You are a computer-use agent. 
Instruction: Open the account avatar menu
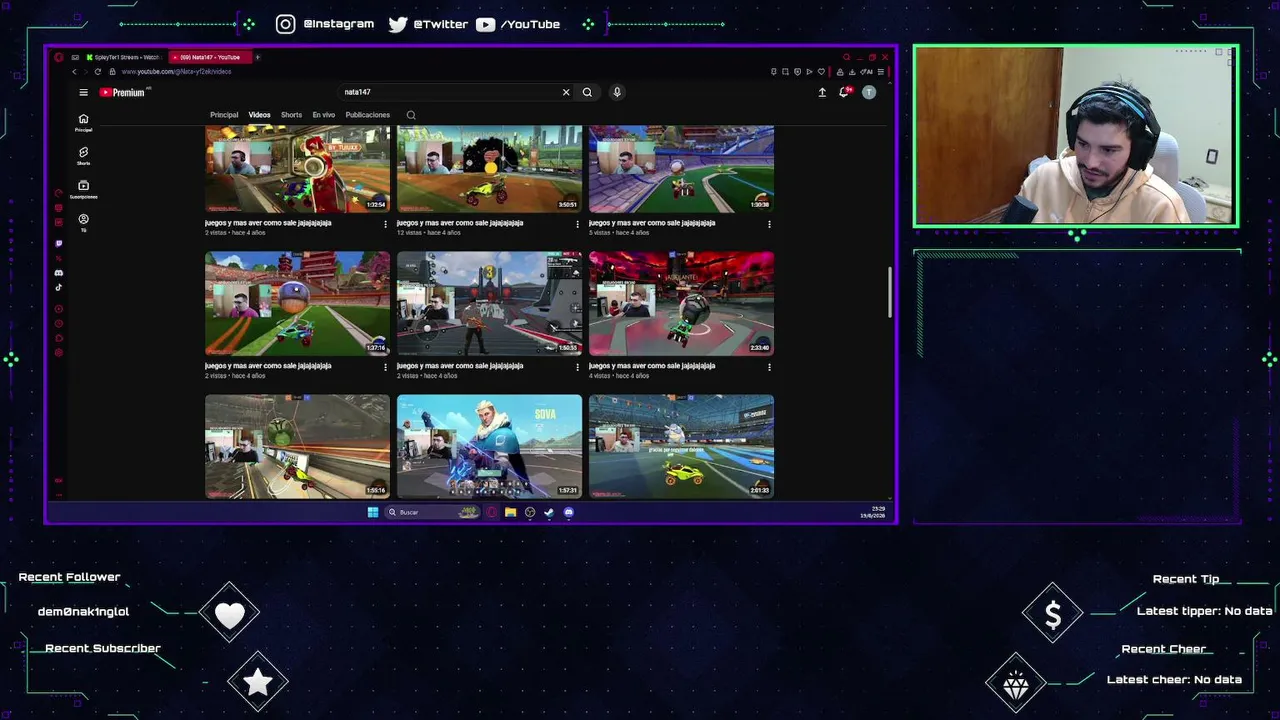point(869,92)
